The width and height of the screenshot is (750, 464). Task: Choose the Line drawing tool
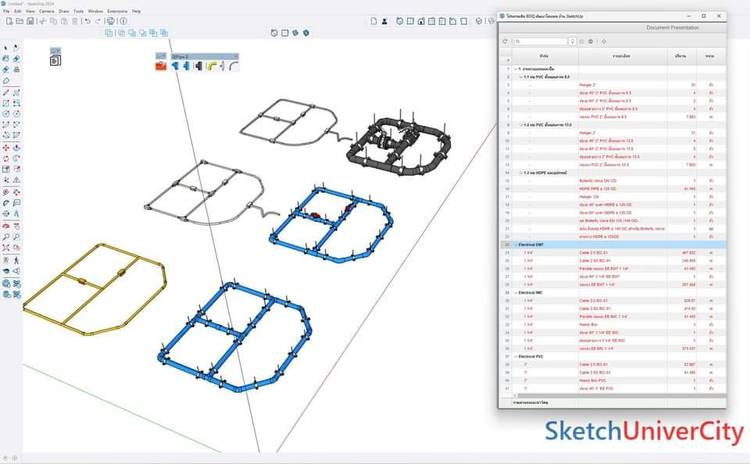pos(6,92)
